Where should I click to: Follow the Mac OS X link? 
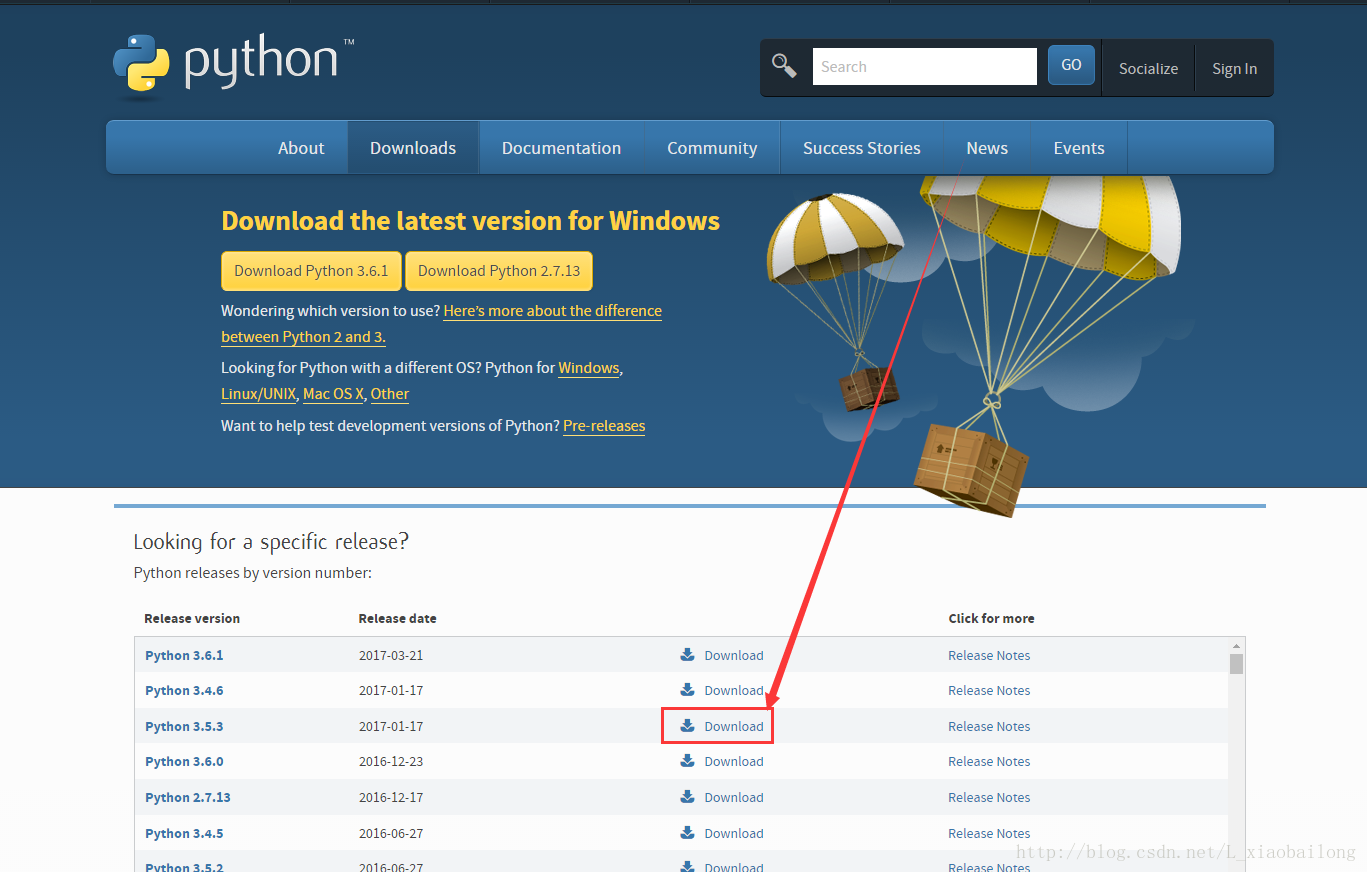[x=333, y=394]
